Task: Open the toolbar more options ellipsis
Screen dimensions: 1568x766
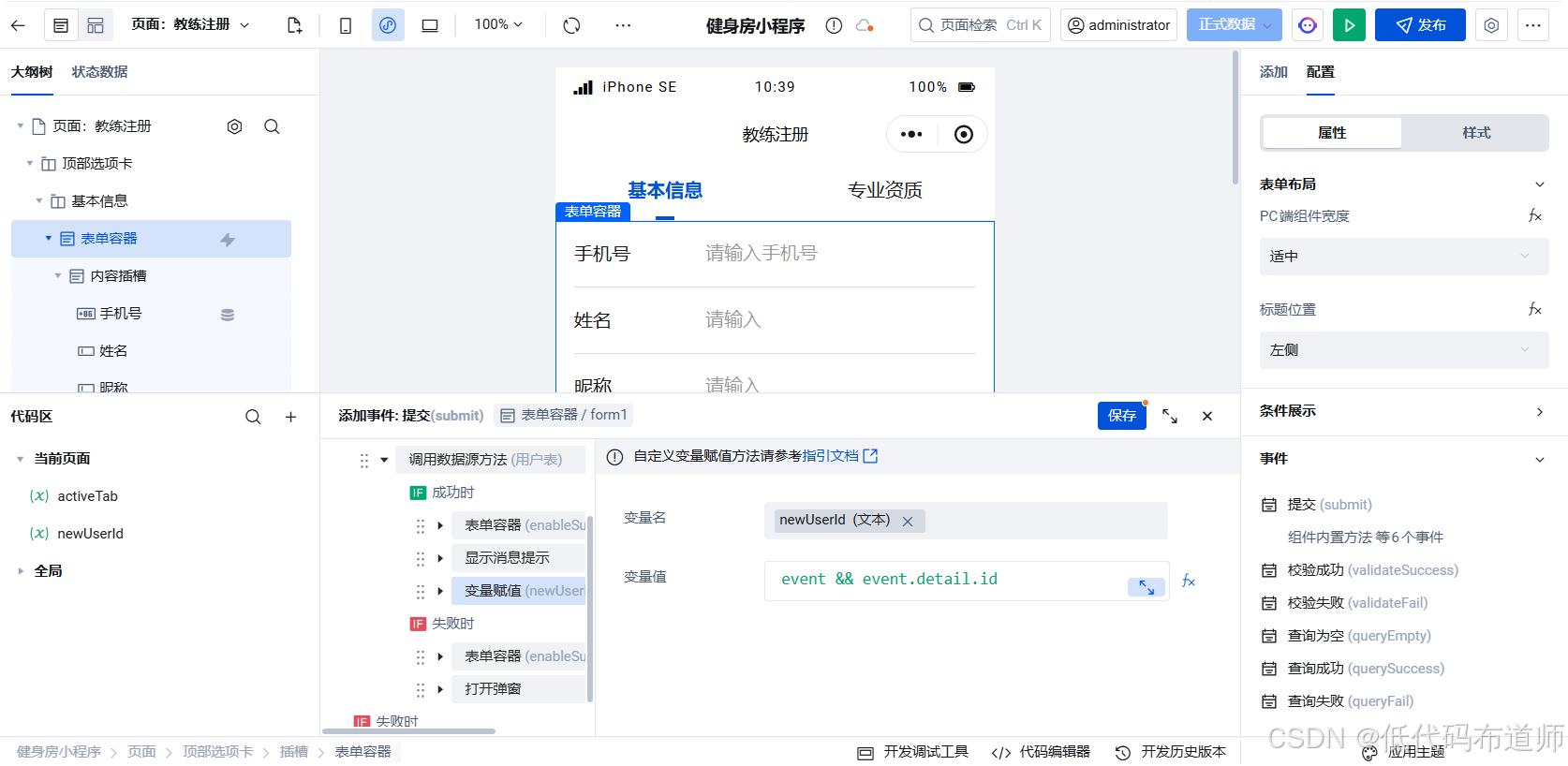Action: click(623, 25)
